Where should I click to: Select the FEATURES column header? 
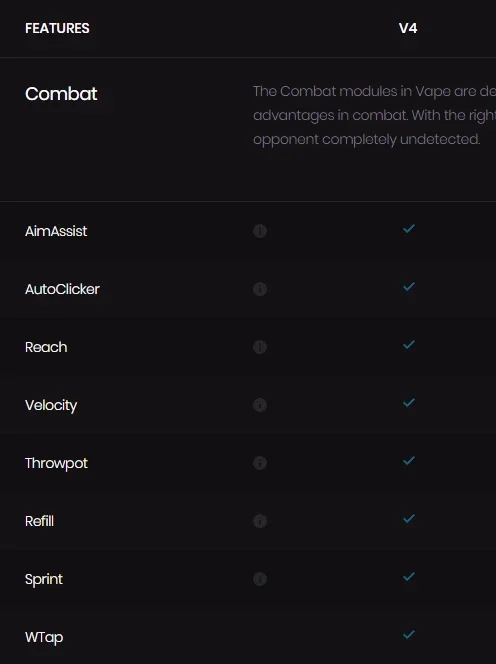pyautogui.click(x=57, y=28)
